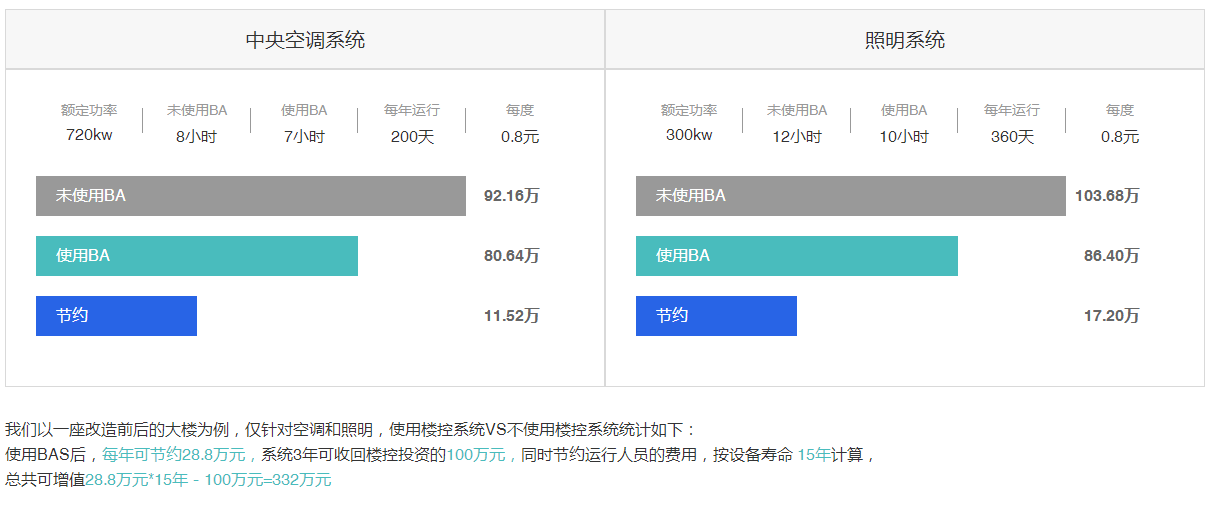Click the 300kw rated power value
This screenshot has width=1211, height=511.
689,135
